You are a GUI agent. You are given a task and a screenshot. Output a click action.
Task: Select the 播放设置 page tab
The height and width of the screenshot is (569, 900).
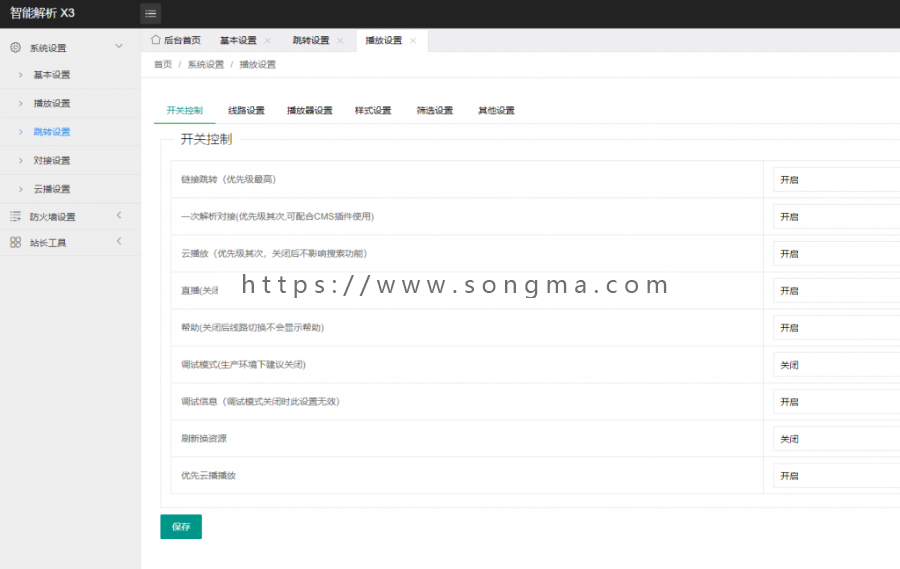tap(383, 40)
